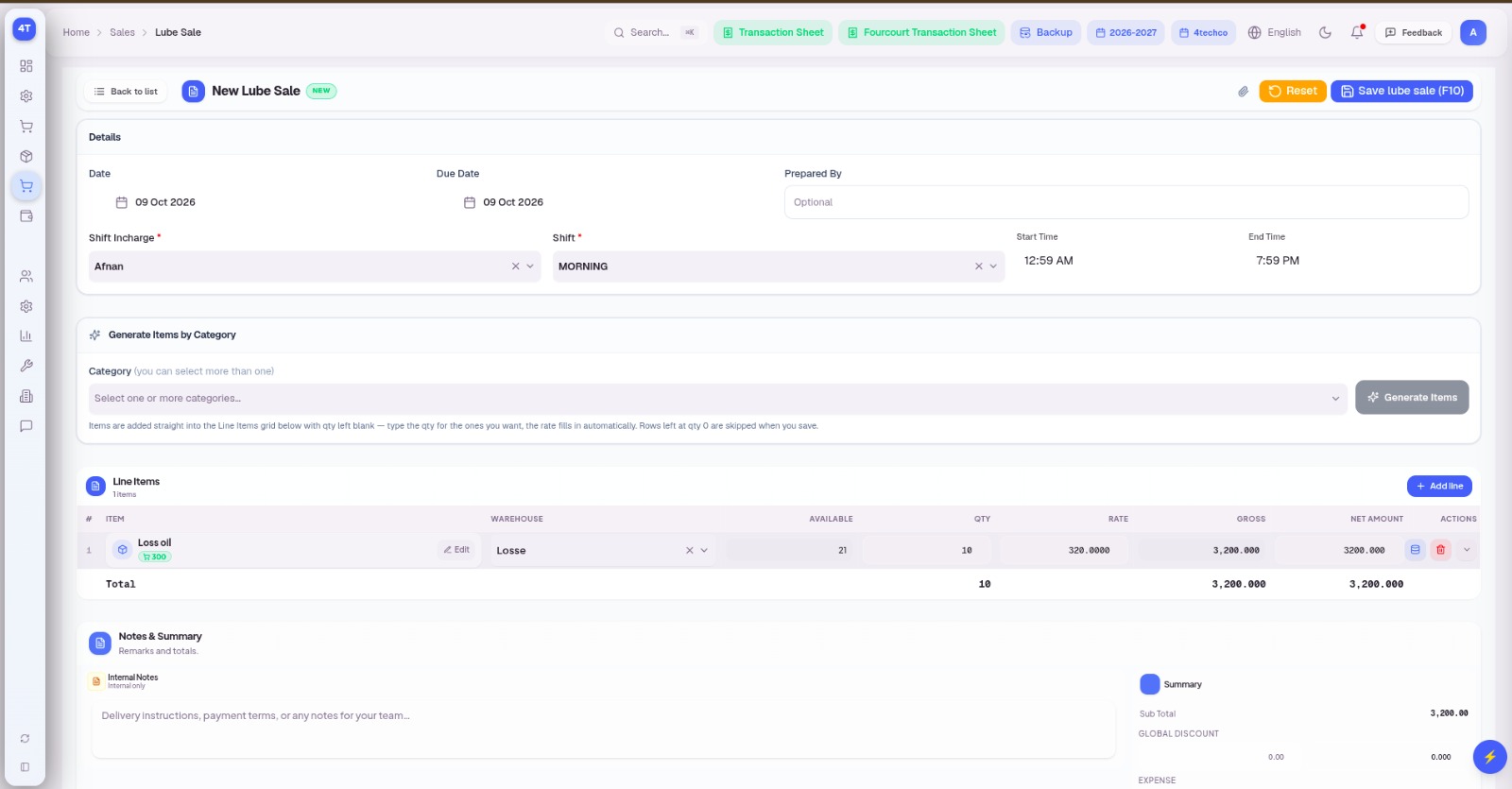Toggle dark mode moon icon
This screenshot has width=1512, height=789.
tap(1325, 32)
